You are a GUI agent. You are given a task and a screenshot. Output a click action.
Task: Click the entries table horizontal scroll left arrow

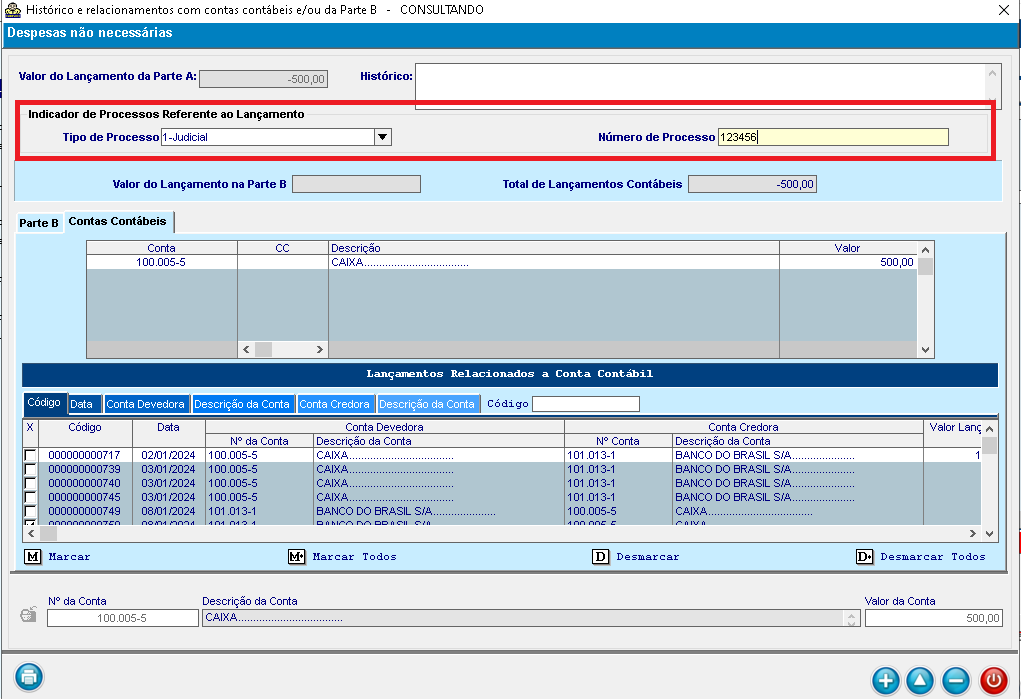point(31,533)
